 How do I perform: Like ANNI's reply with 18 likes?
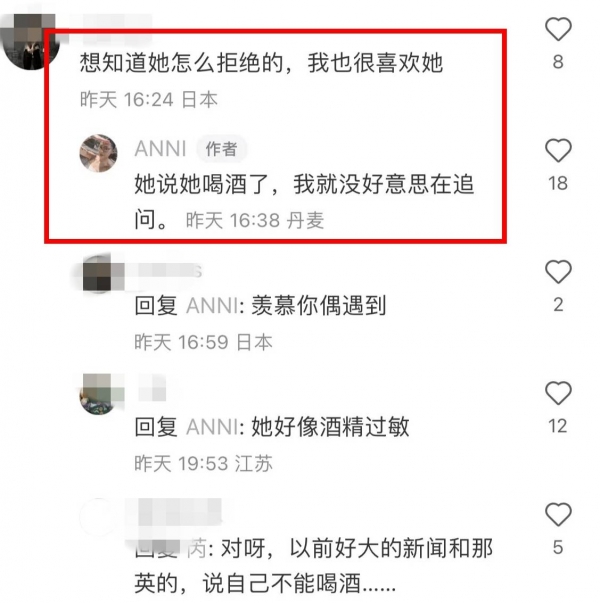[x=558, y=150]
